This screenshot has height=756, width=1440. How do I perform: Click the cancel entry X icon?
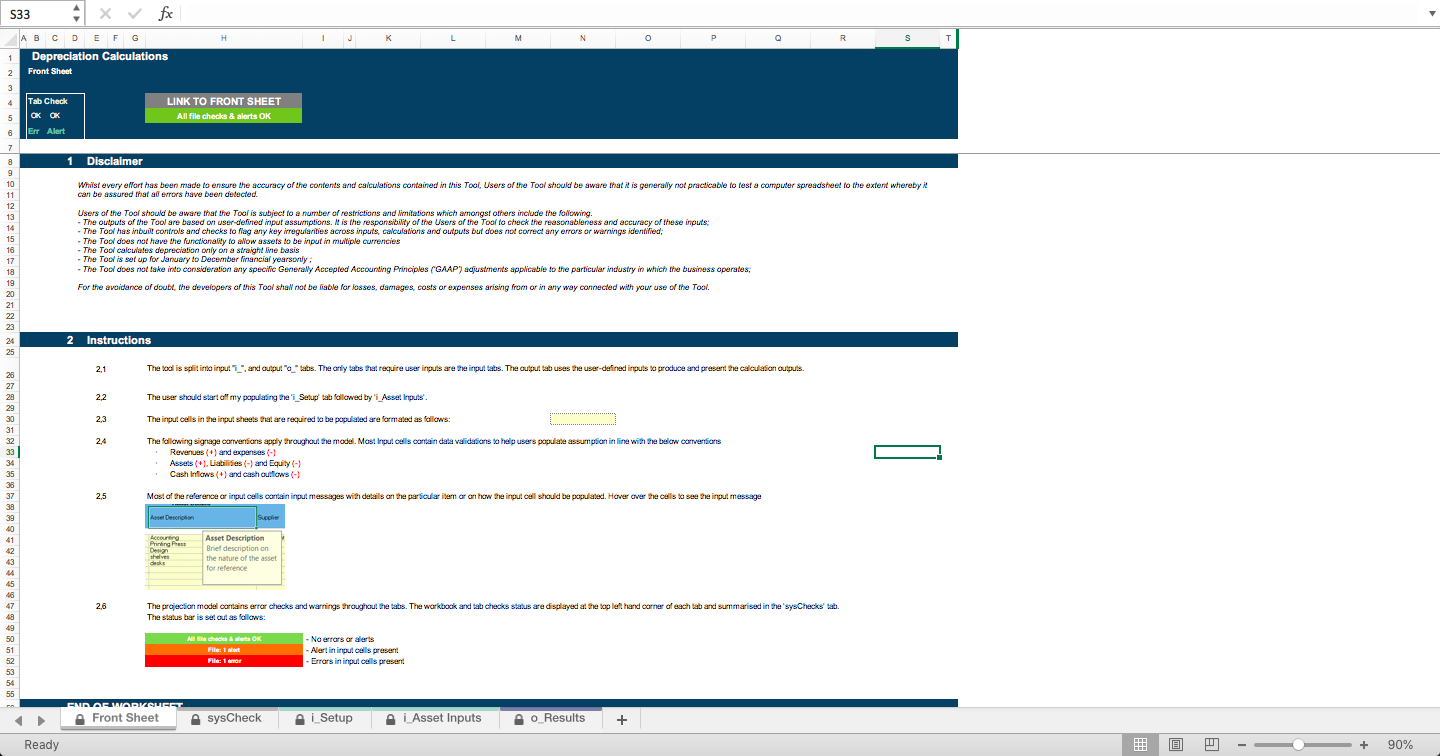pyautogui.click(x=105, y=13)
